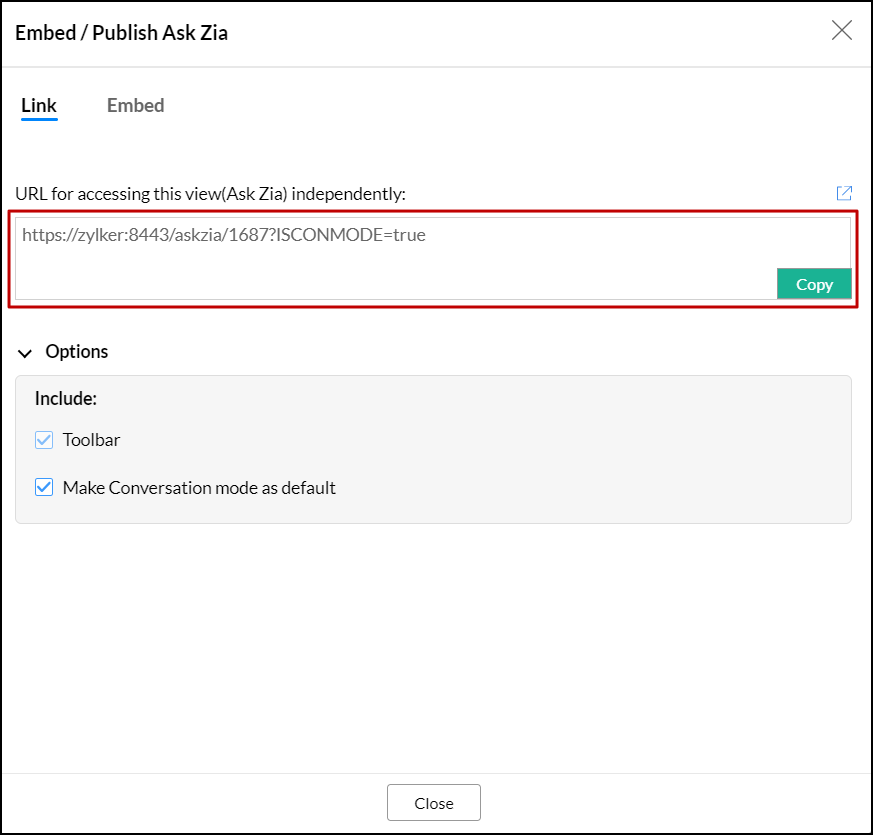This screenshot has height=835, width=873.
Task: Click empty space inside the gray Options panel
Action: (x=600, y=450)
